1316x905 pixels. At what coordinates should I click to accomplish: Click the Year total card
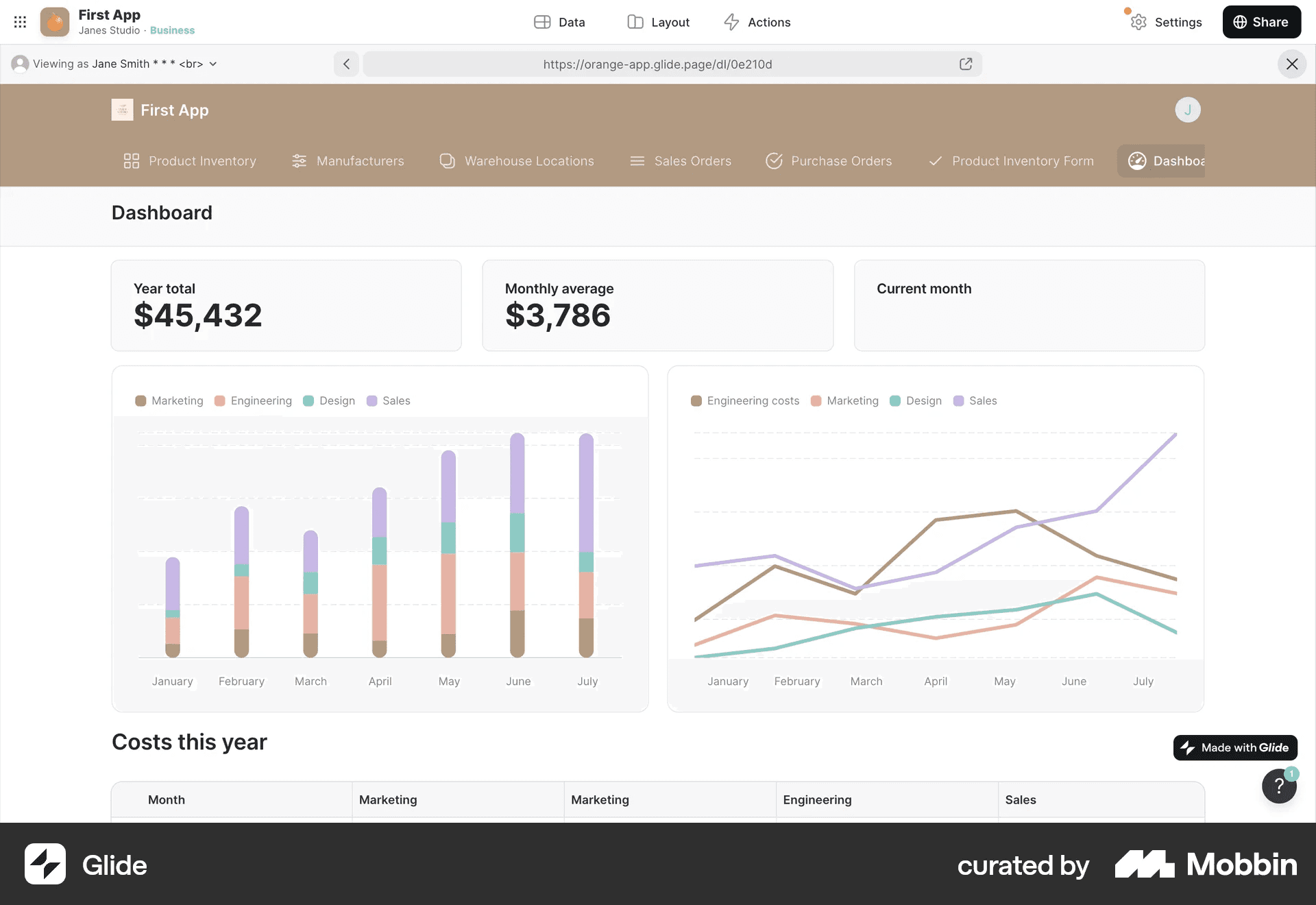click(287, 305)
